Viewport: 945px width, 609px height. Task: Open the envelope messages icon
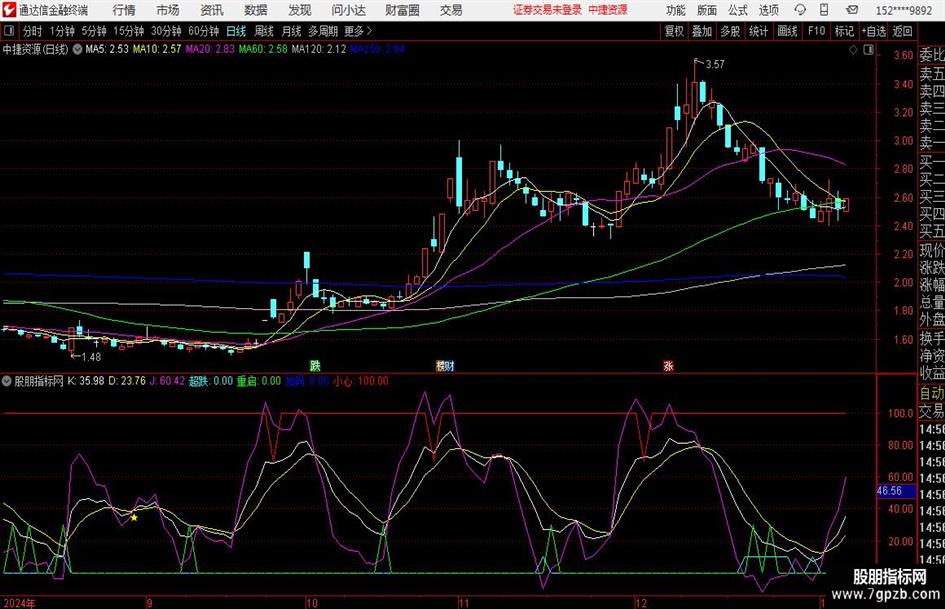coord(852,10)
